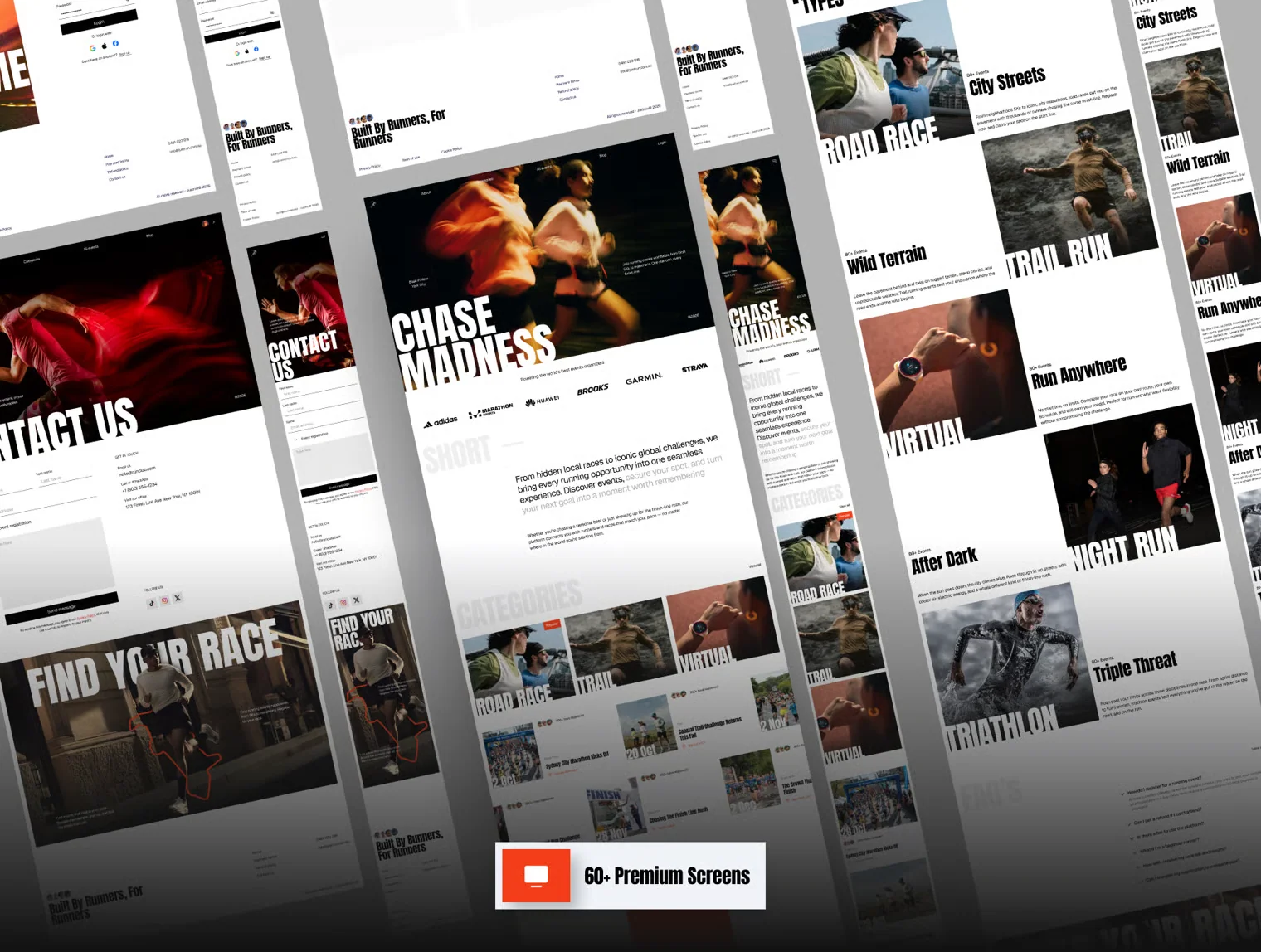The height and width of the screenshot is (952, 1261).
Task: Click the user avatar on desktop Contact Us page
Action: [204, 223]
